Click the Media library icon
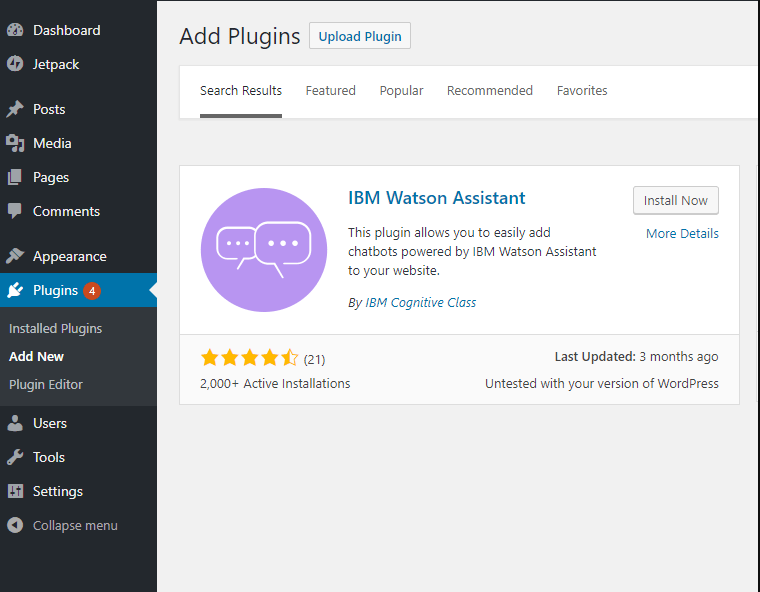Viewport: 760px width, 592px height. (x=15, y=143)
